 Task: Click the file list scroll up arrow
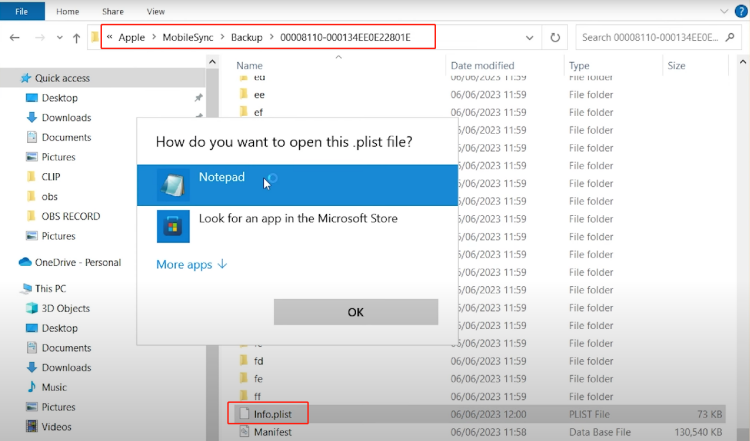point(742,62)
